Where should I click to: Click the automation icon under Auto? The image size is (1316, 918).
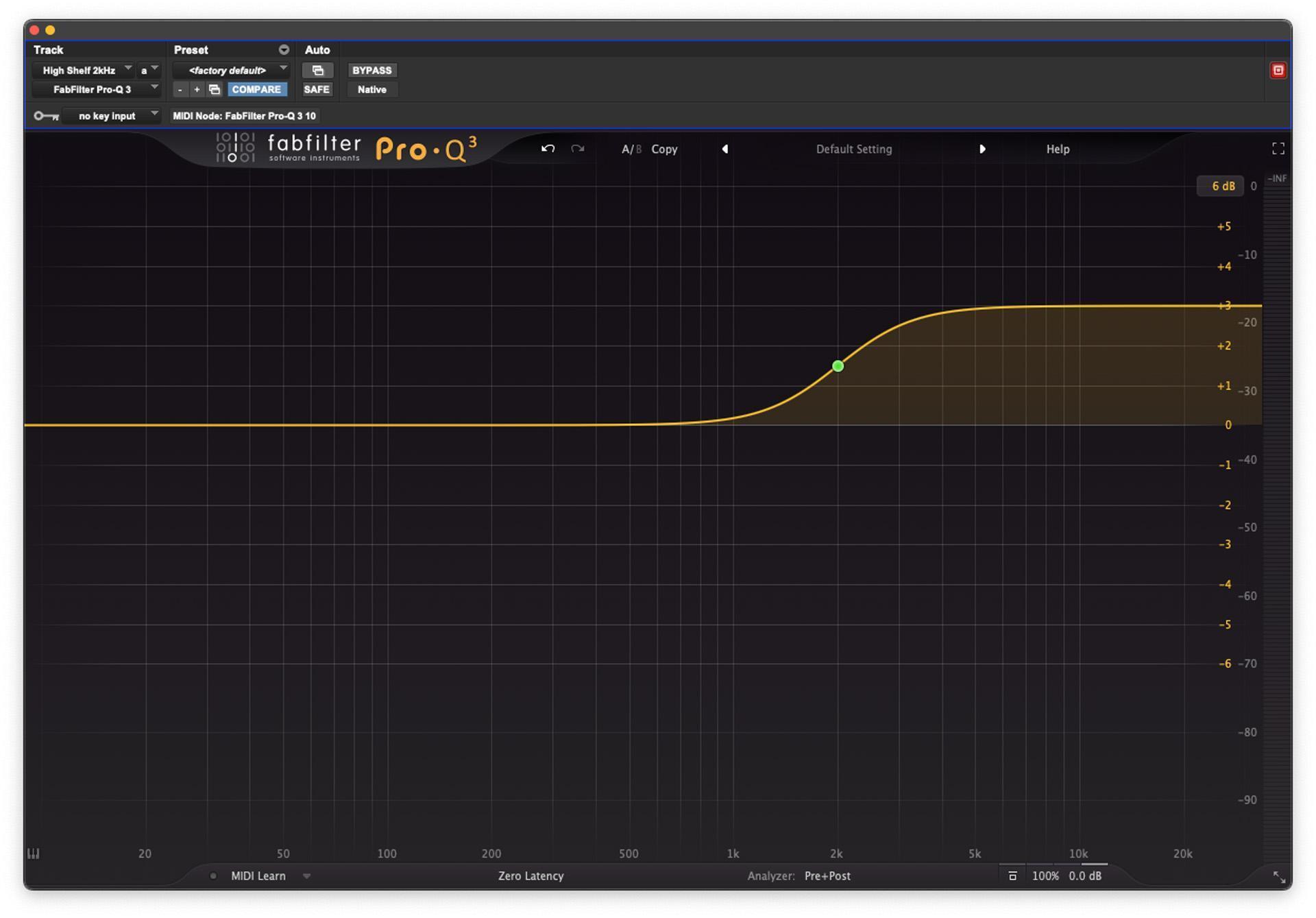(x=317, y=70)
